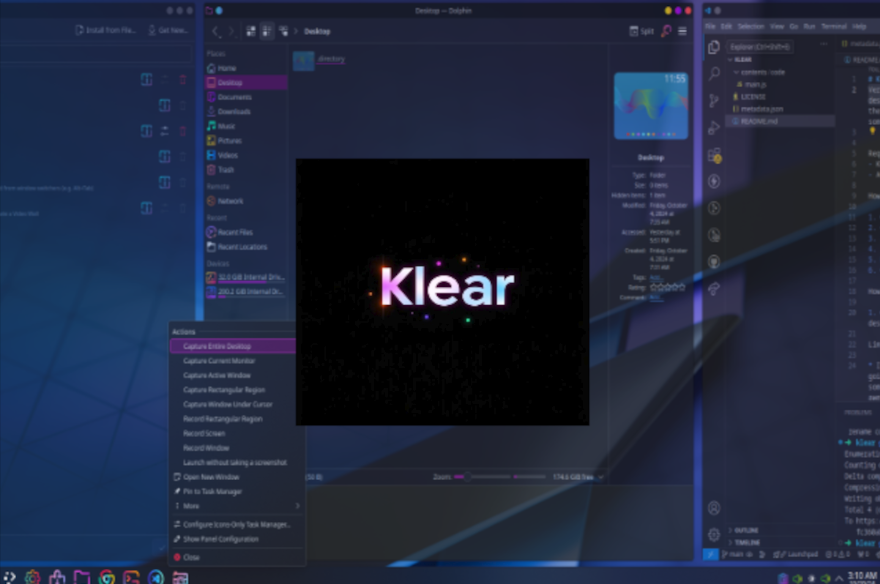
Task: Open the search magnifier in Dolphin toolbar
Action: pos(666,31)
